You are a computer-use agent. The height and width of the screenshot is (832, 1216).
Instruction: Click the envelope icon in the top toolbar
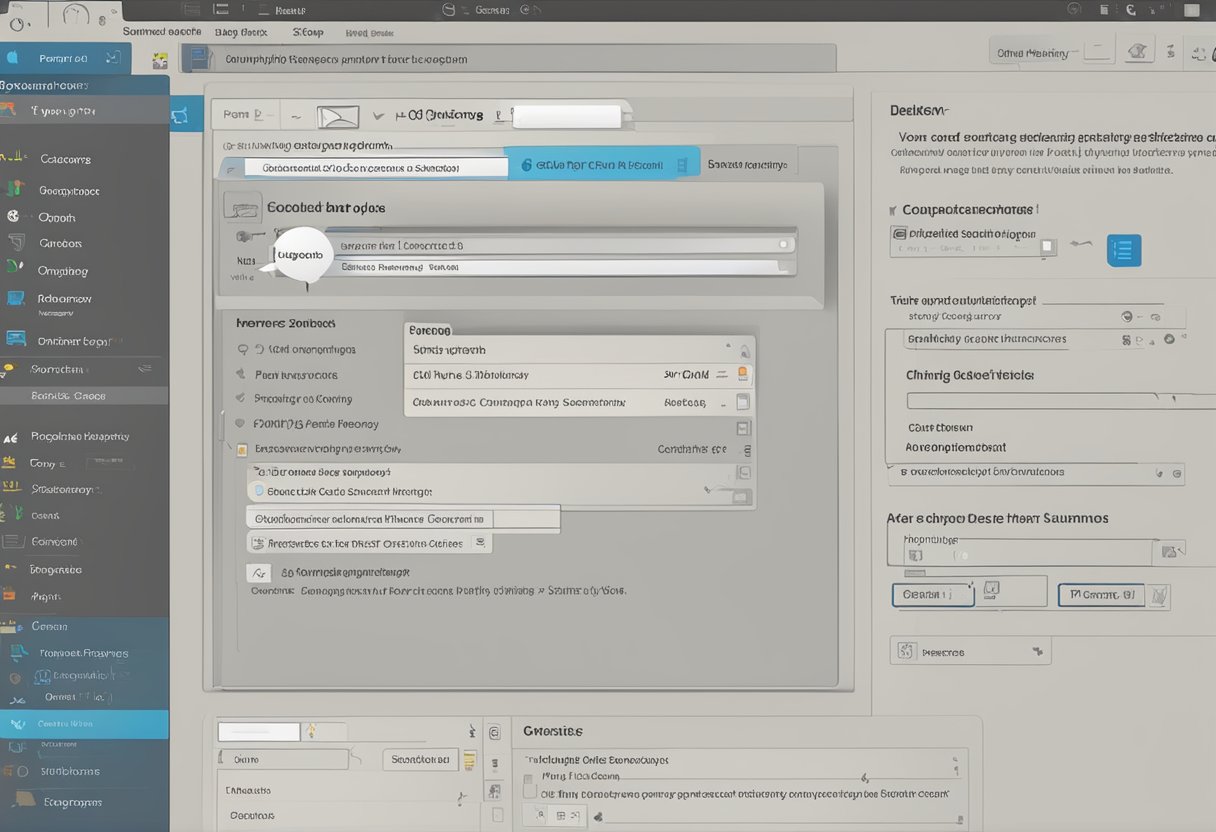click(338, 117)
